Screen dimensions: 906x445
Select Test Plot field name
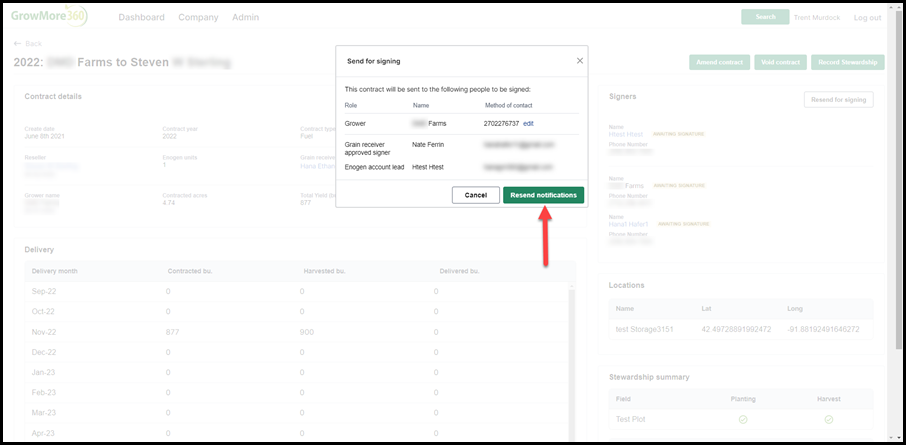pyautogui.click(x=630, y=420)
